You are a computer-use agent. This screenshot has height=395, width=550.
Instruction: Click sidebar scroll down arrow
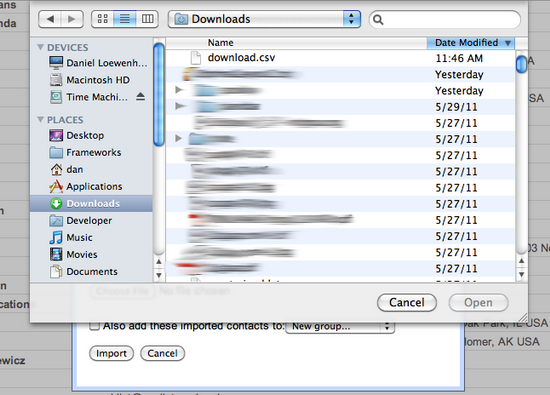tap(159, 275)
